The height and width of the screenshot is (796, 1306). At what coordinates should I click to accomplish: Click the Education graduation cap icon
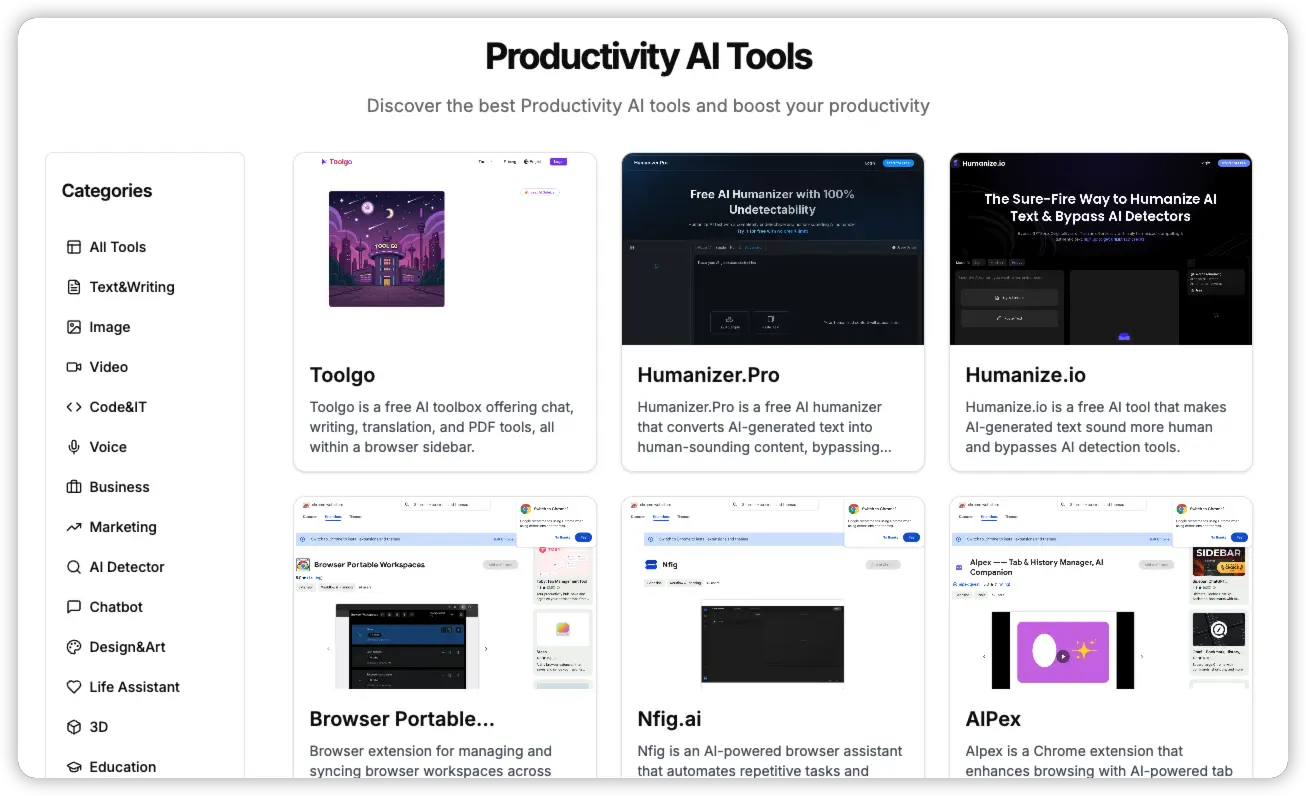tap(74, 767)
